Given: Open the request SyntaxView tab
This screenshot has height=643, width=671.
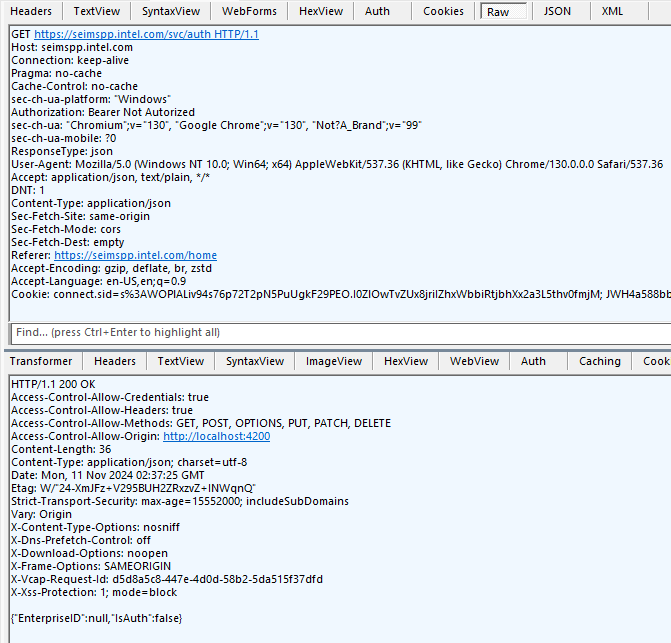Looking at the screenshot, I should (171, 11).
